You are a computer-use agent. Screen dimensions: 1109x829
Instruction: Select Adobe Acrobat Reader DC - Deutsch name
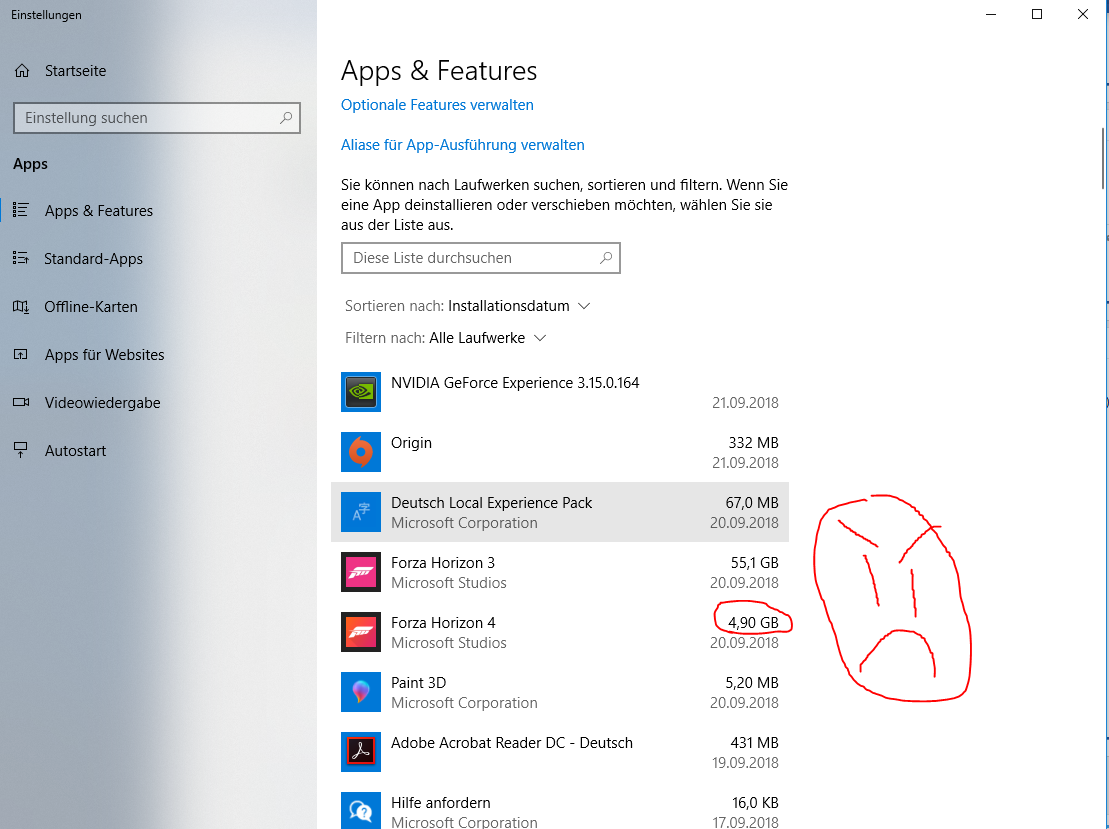tap(512, 743)
